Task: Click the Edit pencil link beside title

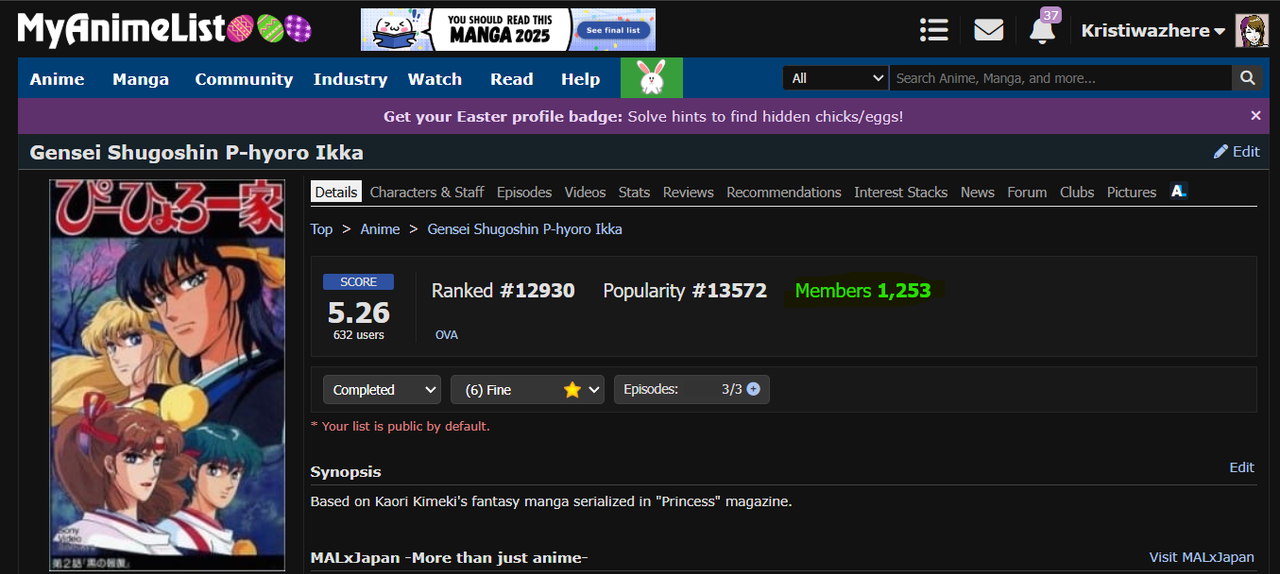Action: tap(1236, 152)
